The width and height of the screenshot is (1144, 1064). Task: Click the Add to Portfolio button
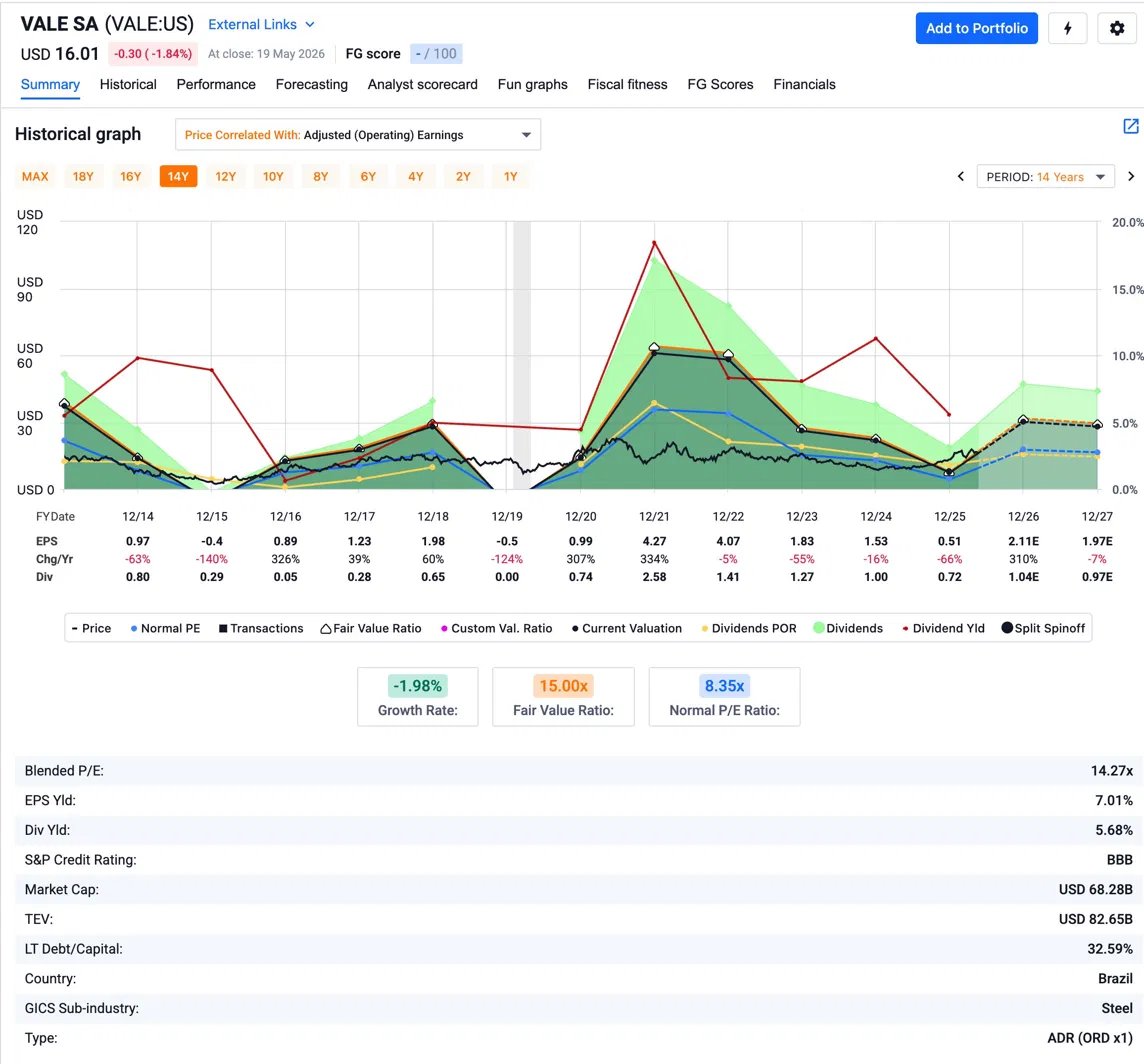pos(976,28)
